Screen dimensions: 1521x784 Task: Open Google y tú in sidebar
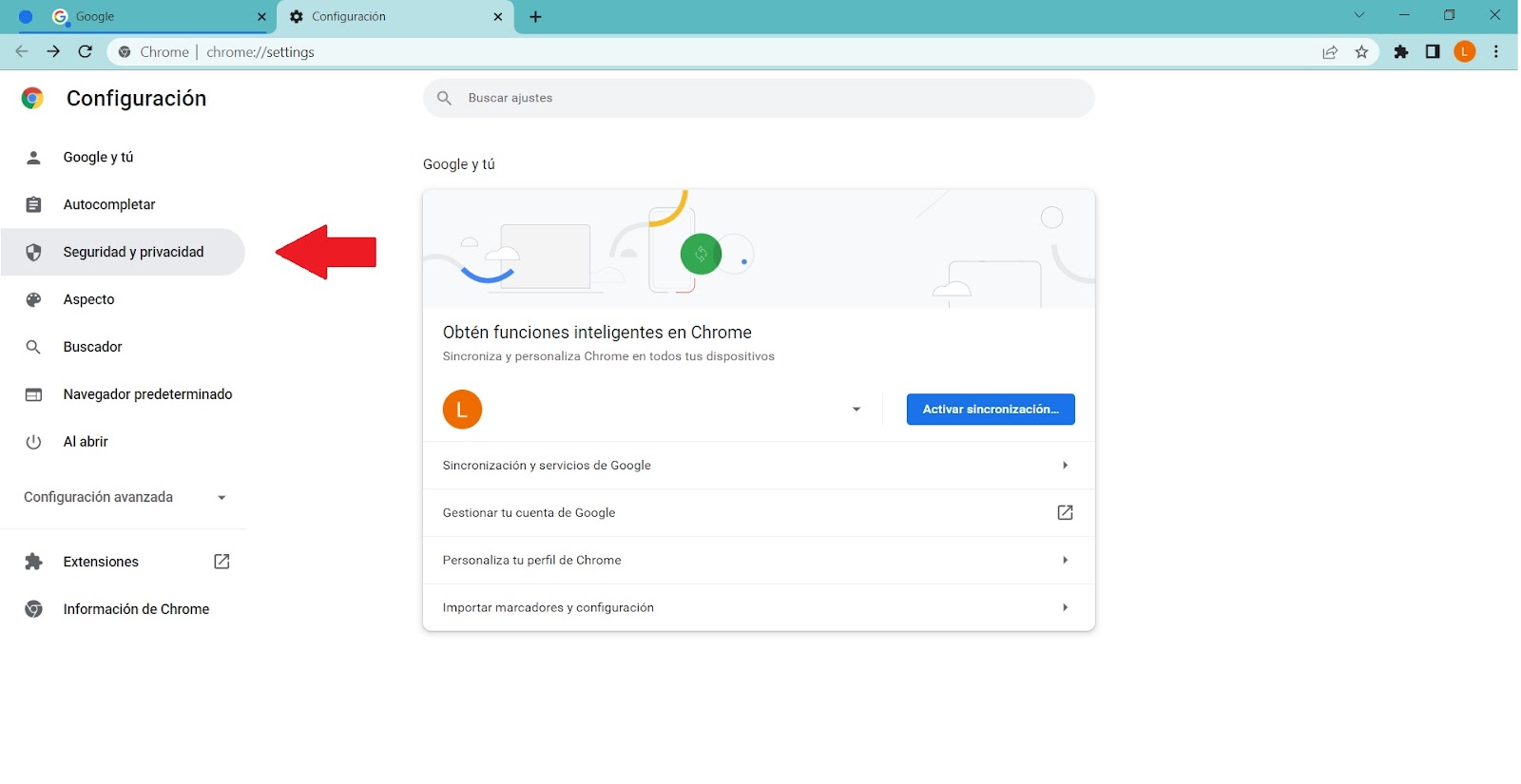[124, 158]
